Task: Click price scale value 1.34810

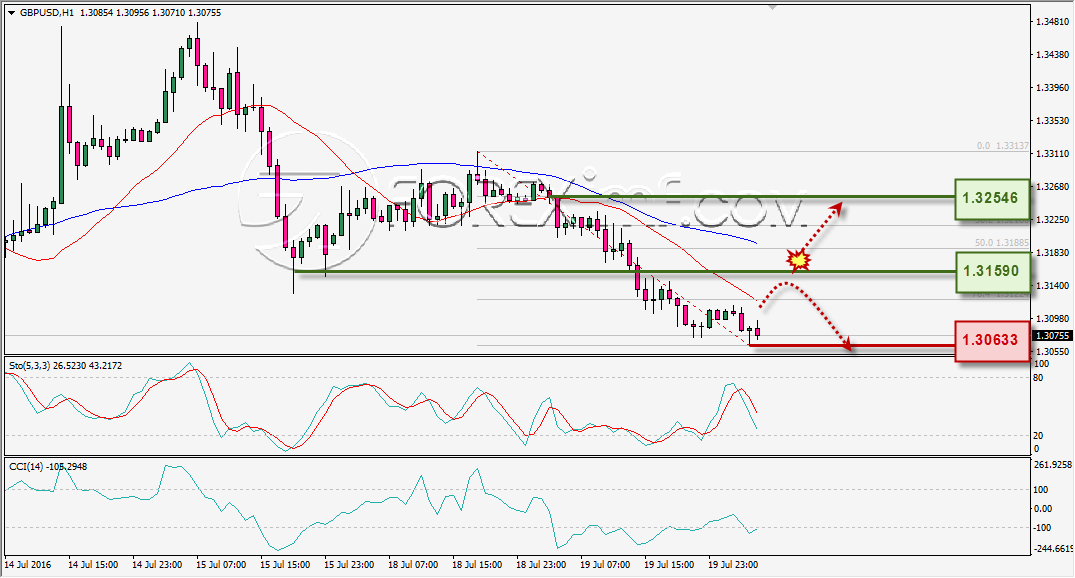Action: 1052,22
